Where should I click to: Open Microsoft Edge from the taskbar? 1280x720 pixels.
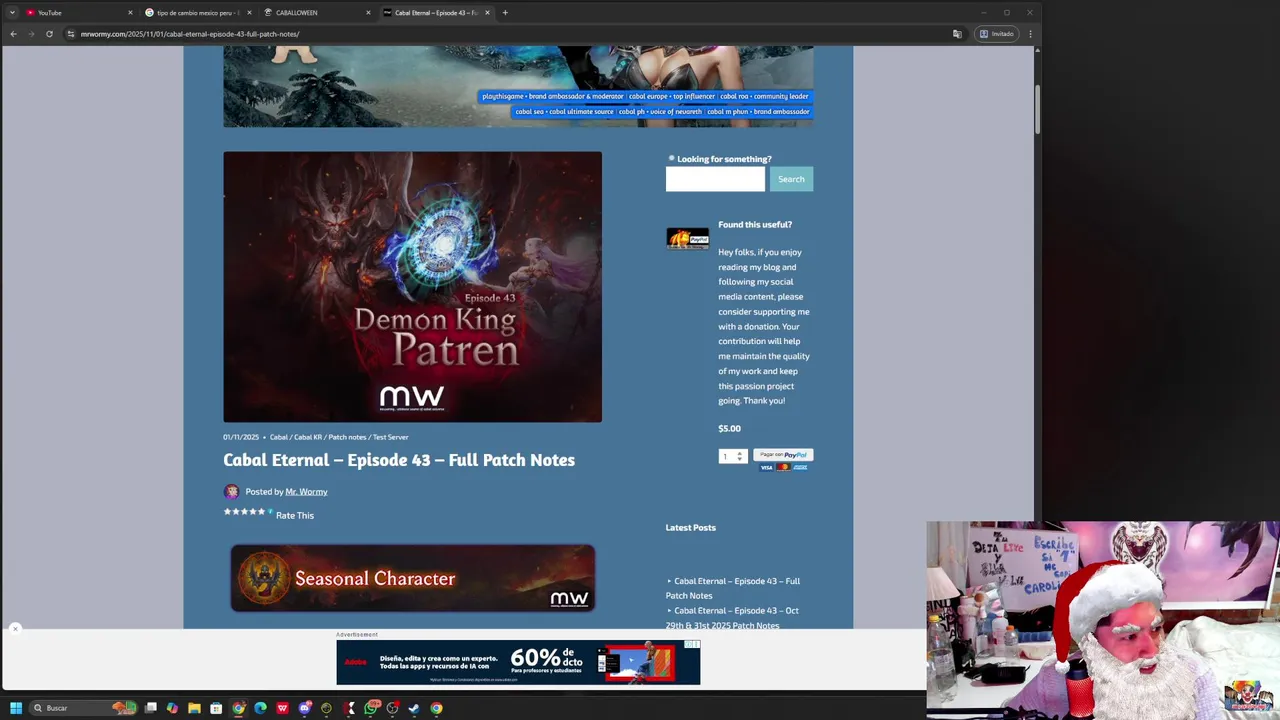tap(260, 708)
